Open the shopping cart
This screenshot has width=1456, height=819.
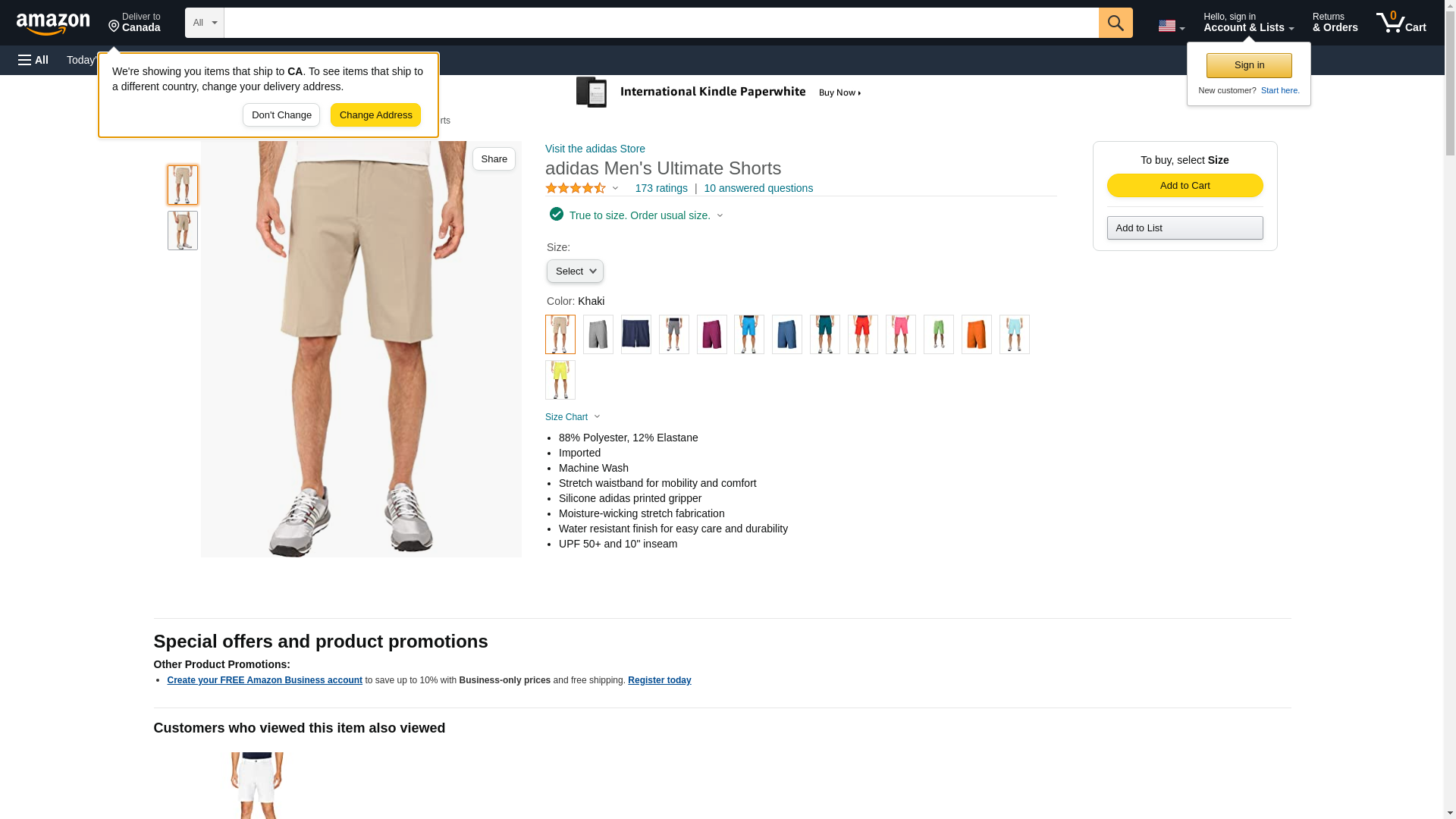1401,22
